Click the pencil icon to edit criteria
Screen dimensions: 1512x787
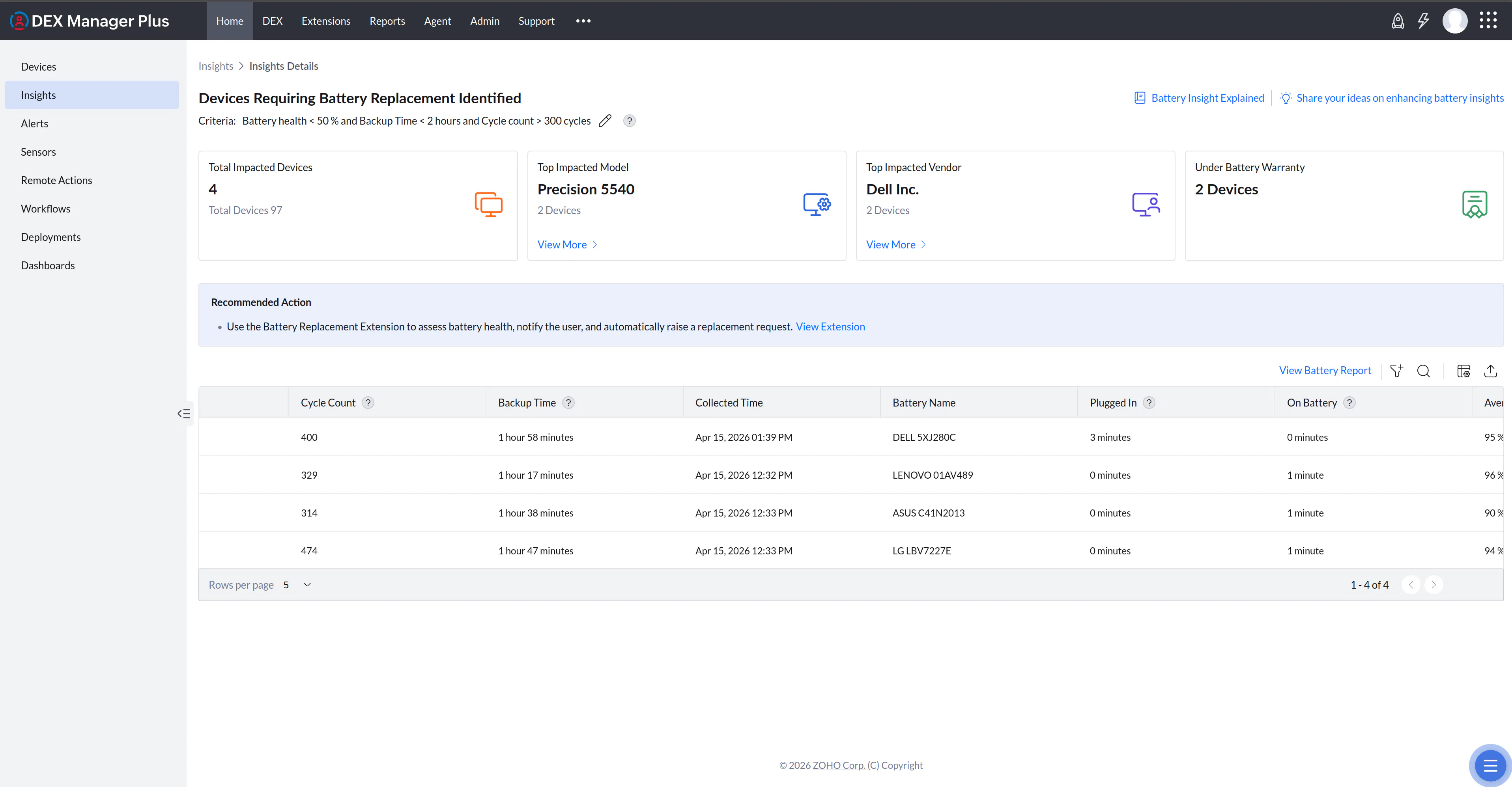[605, 121]
